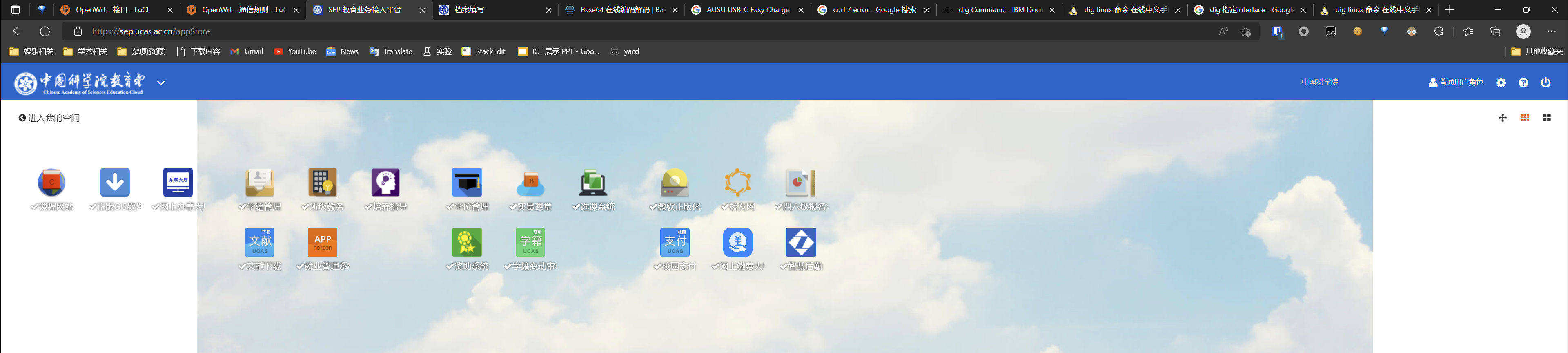Expand the 杂项(资源) bookmarks folder
1568x353 pixels.
[142, 52]
